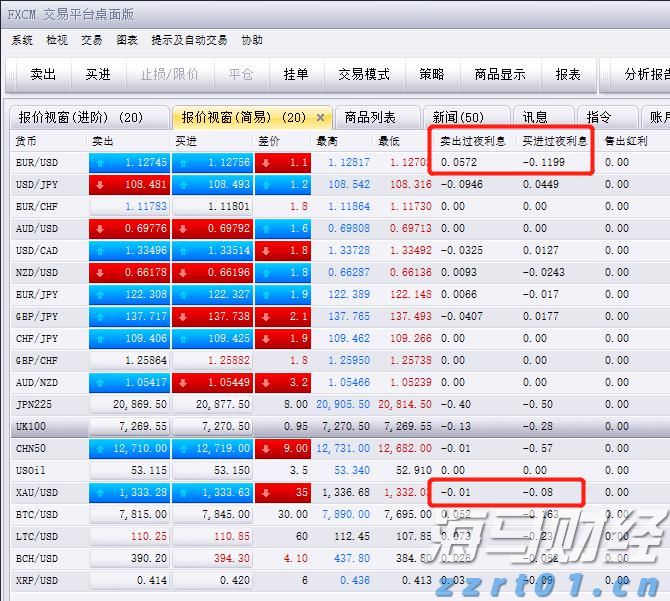Open the 挂单 order tool

click(x=296, y=74)
